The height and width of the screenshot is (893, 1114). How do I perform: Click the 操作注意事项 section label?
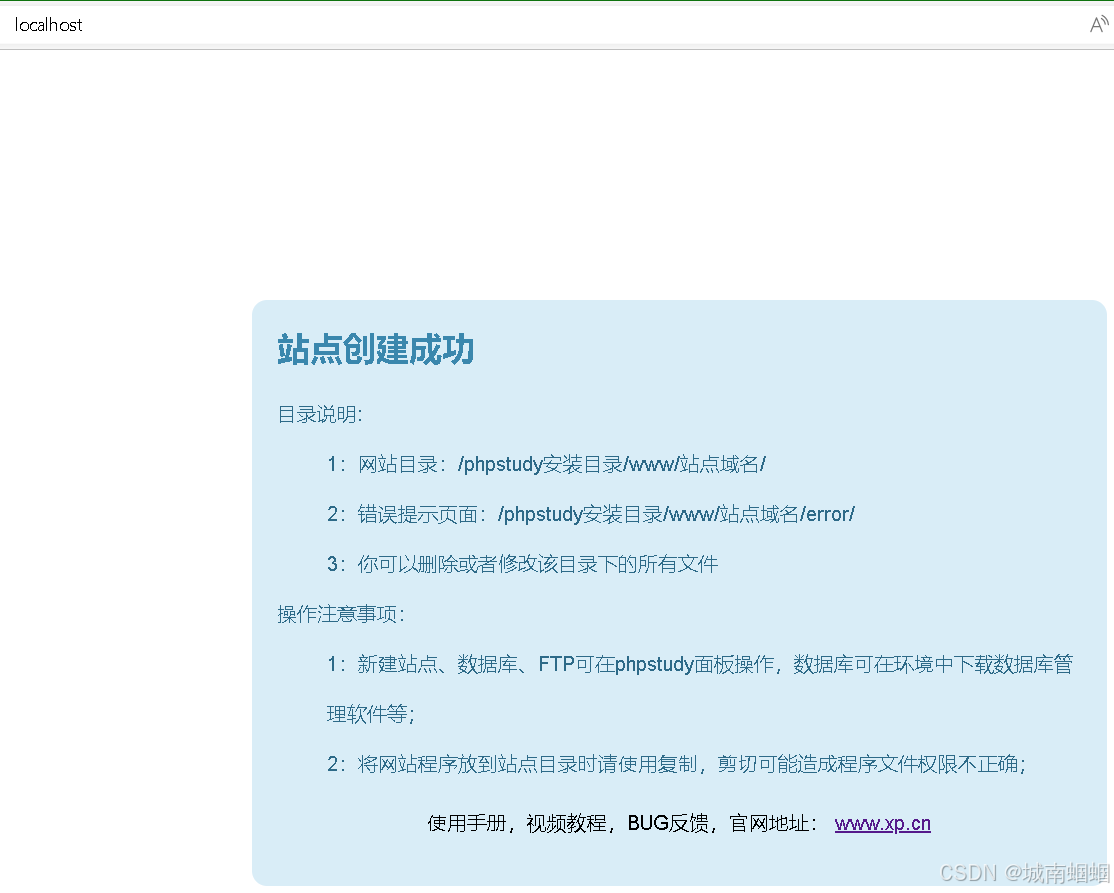[340, 614]
